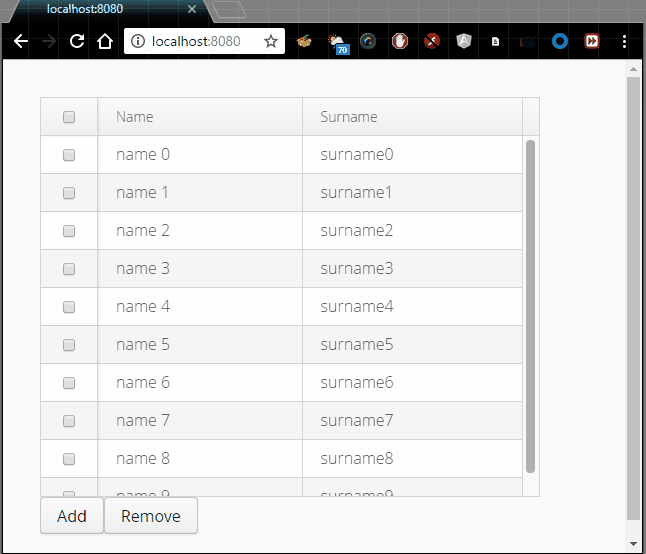Open the small white document extension icon
646x554 pixels.
coord(496,42)
